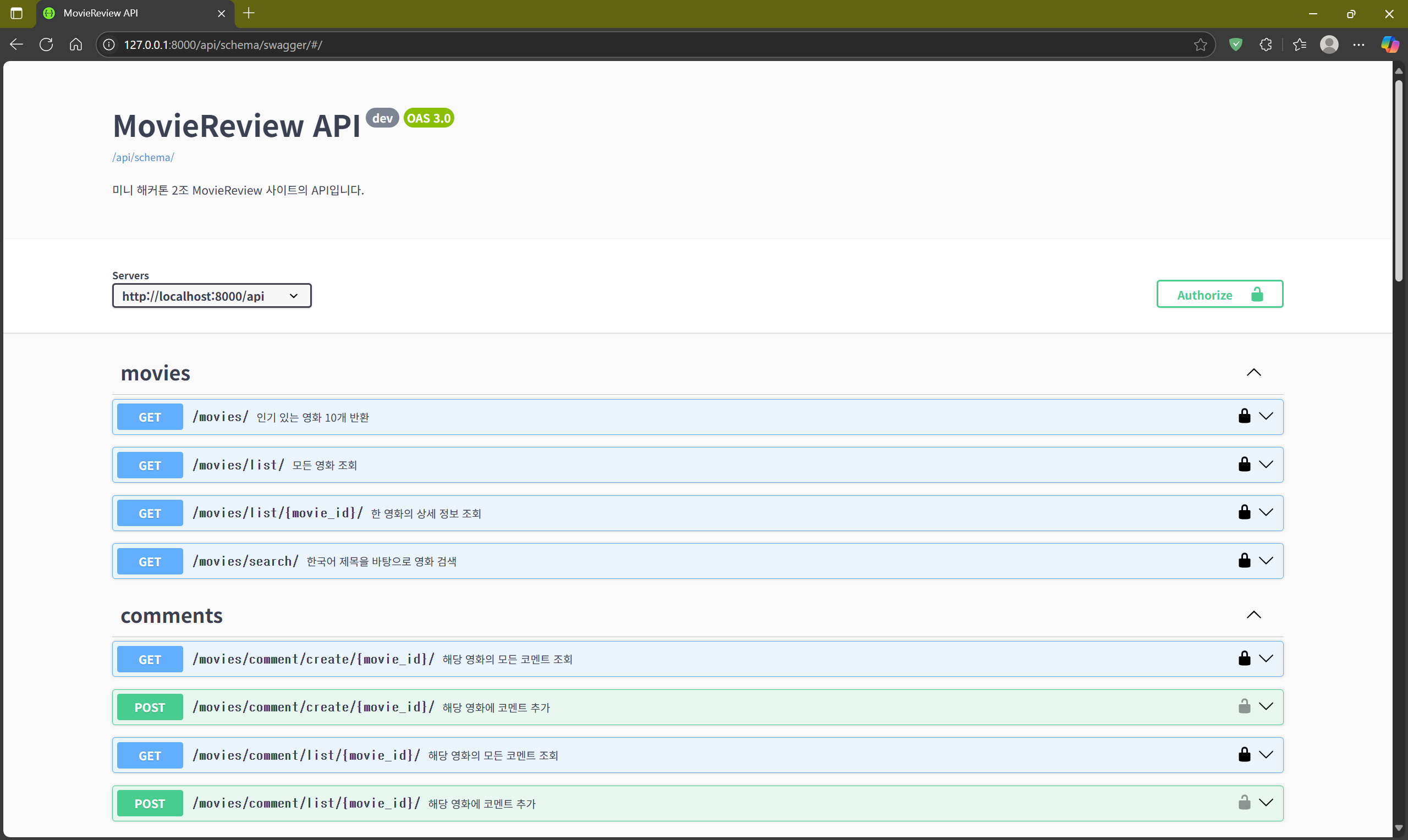
Task: Bookmark page with the star icon
Action: point(1200,45)
